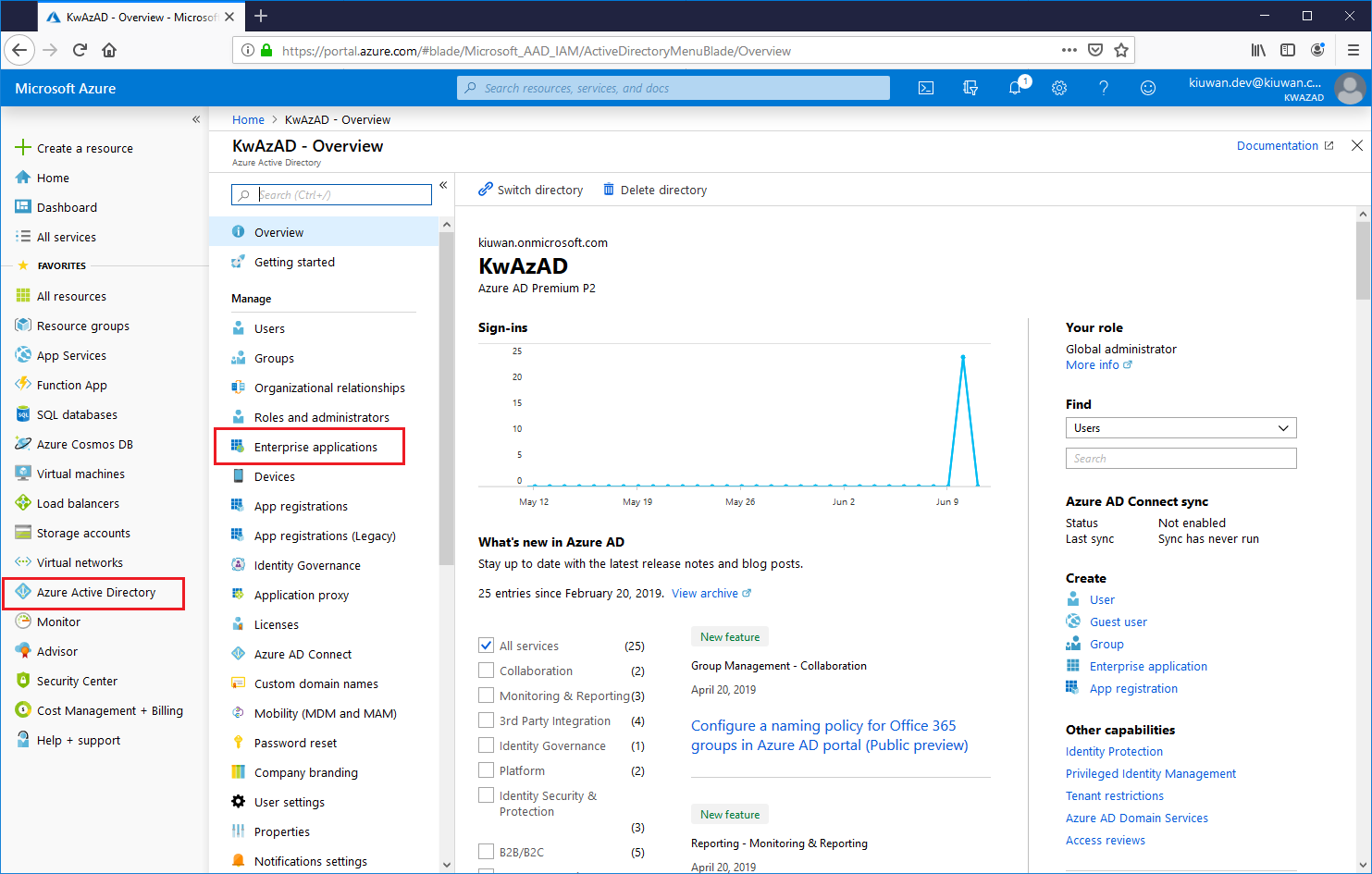The height and width of the screenshot is (874, 1372).
Task: Open View archive link
Action: coord(711,593)
